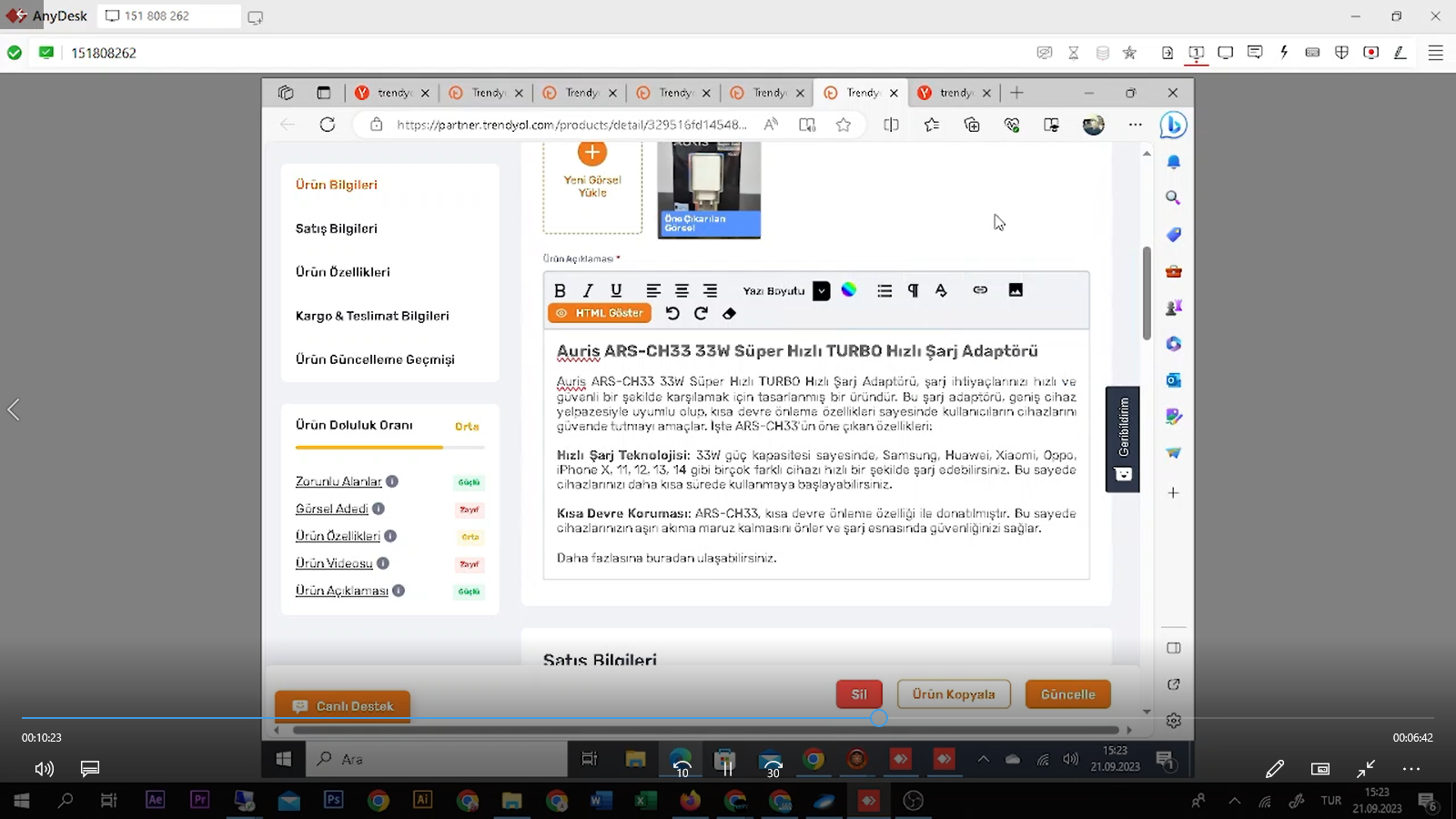Click the orange Güncelle button
1456x819 pixels.
[1068, 694]
